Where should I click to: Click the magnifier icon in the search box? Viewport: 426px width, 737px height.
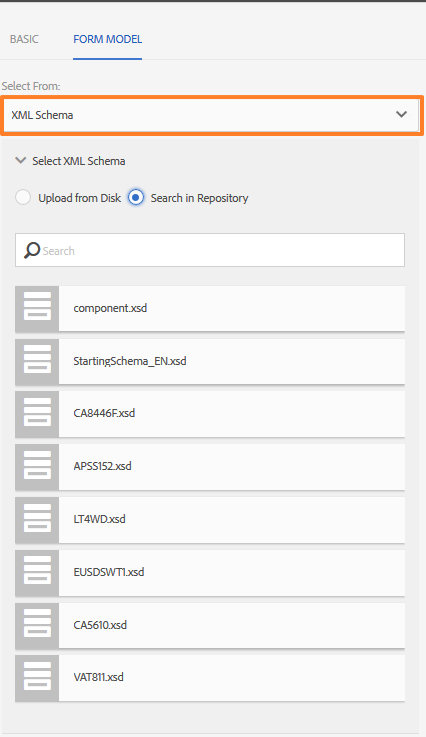click(x=32, y=250)
